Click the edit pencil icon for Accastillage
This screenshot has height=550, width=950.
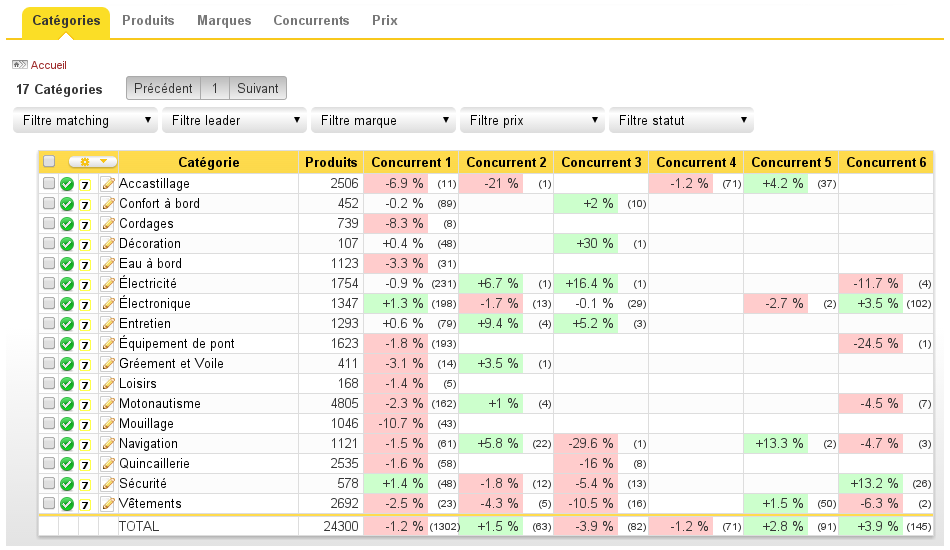(x=108, y=184)
